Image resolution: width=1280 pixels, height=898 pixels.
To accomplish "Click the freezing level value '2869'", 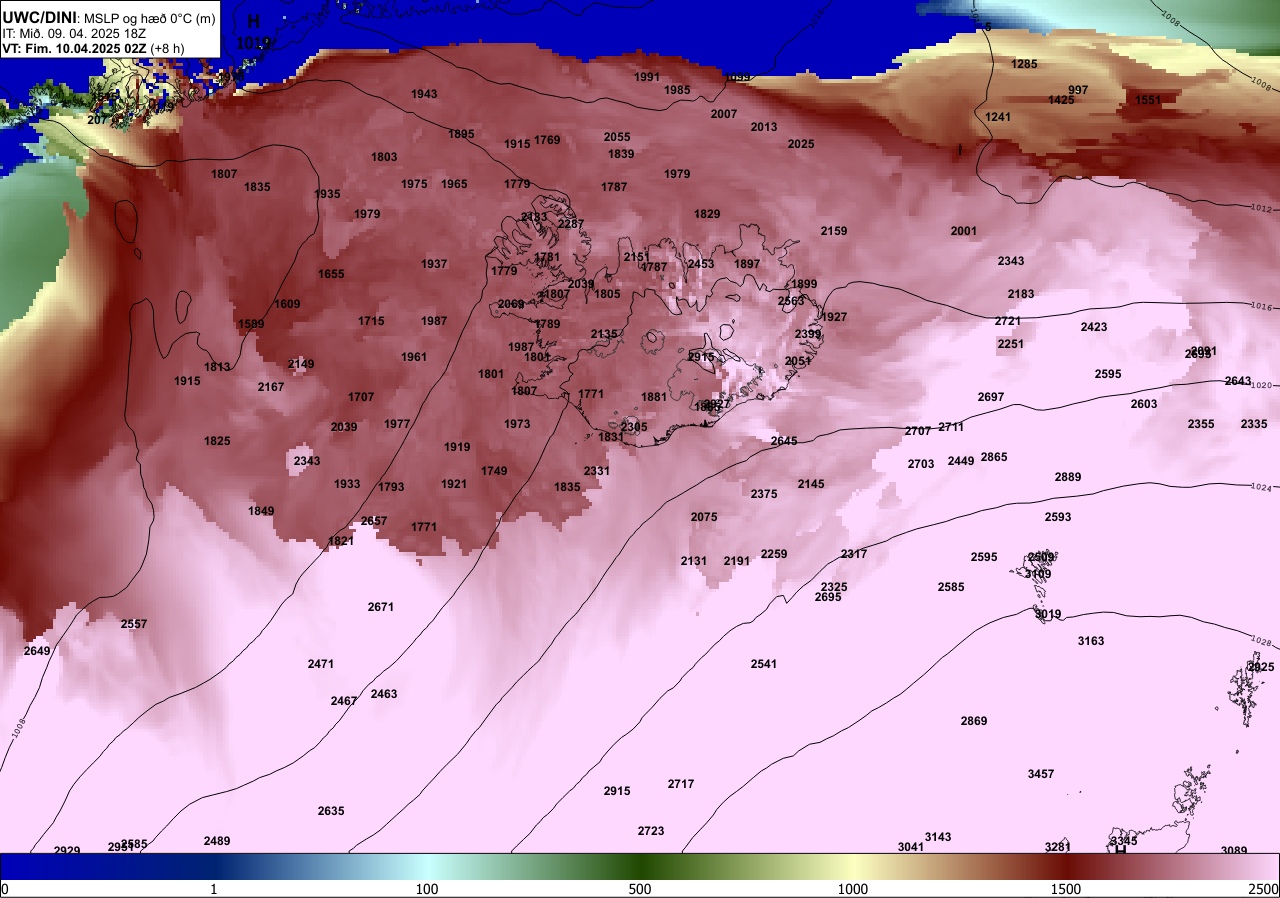I will [974, 721].
